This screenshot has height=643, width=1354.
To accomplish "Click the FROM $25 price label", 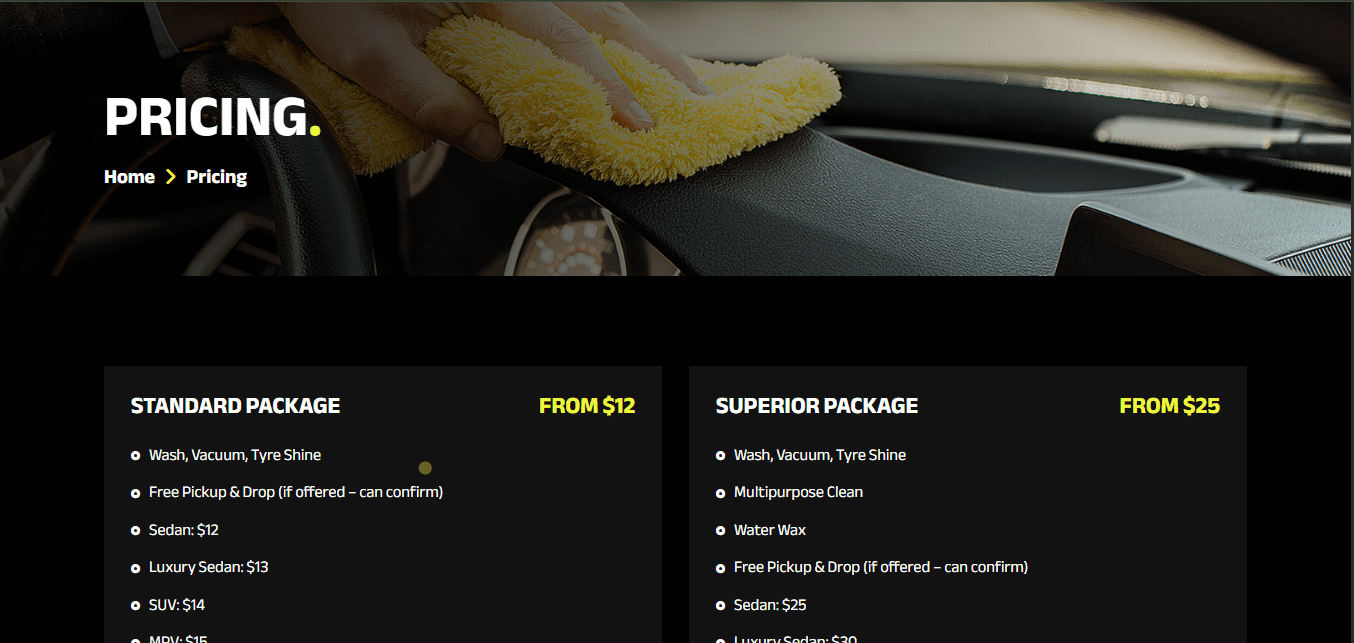I will point(1170,406).
